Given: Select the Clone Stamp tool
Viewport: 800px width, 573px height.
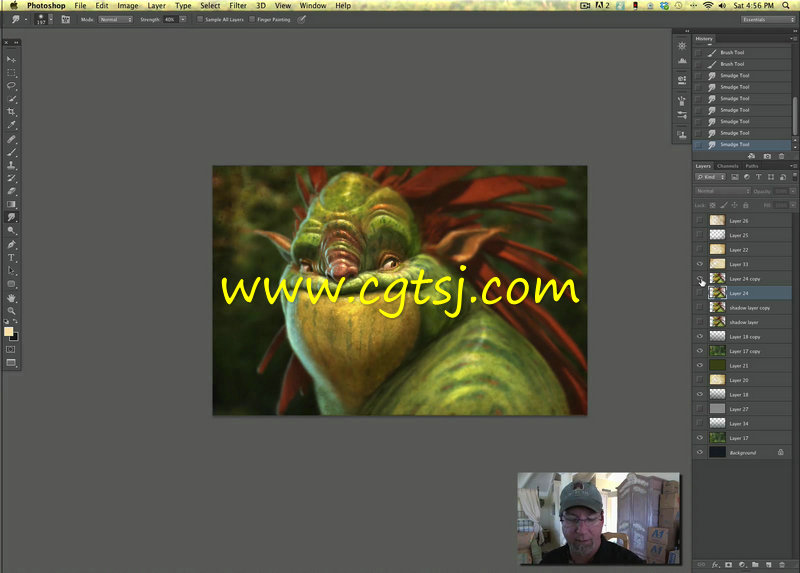Looking at the screenshot, I should pyautogui.click(x=11, y=165).
